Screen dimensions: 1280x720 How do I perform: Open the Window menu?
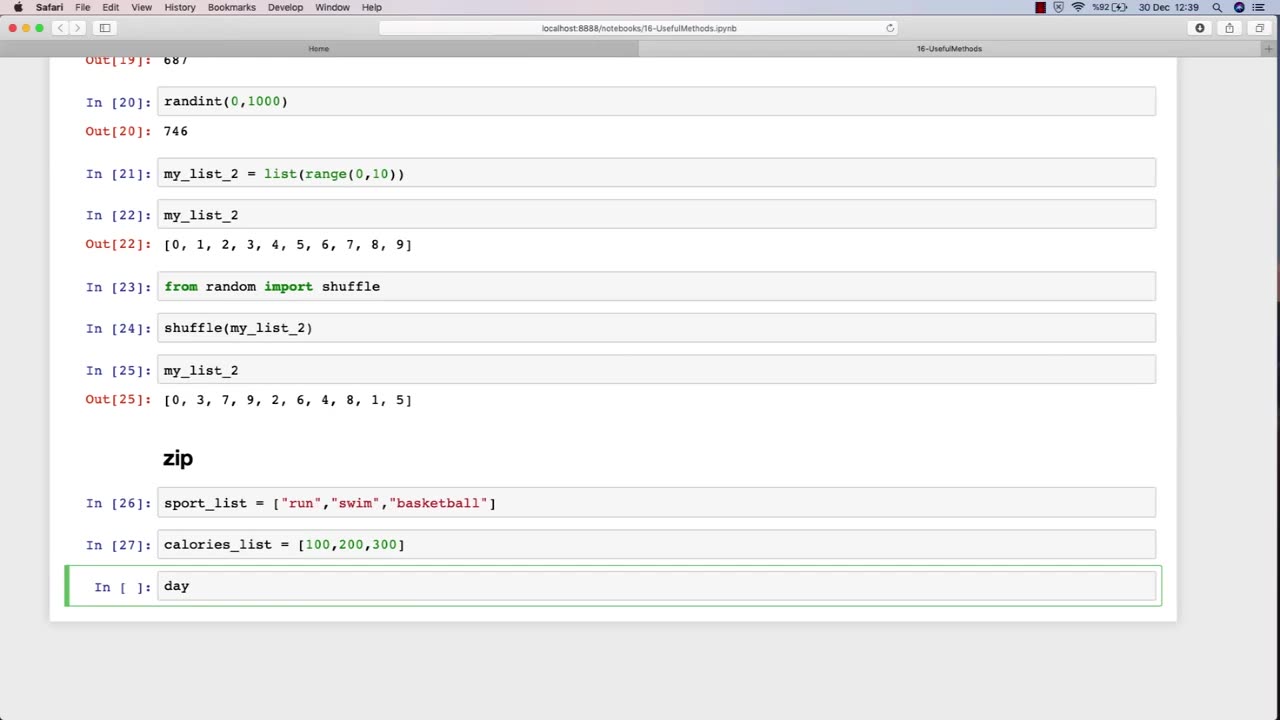pos(332,7)
